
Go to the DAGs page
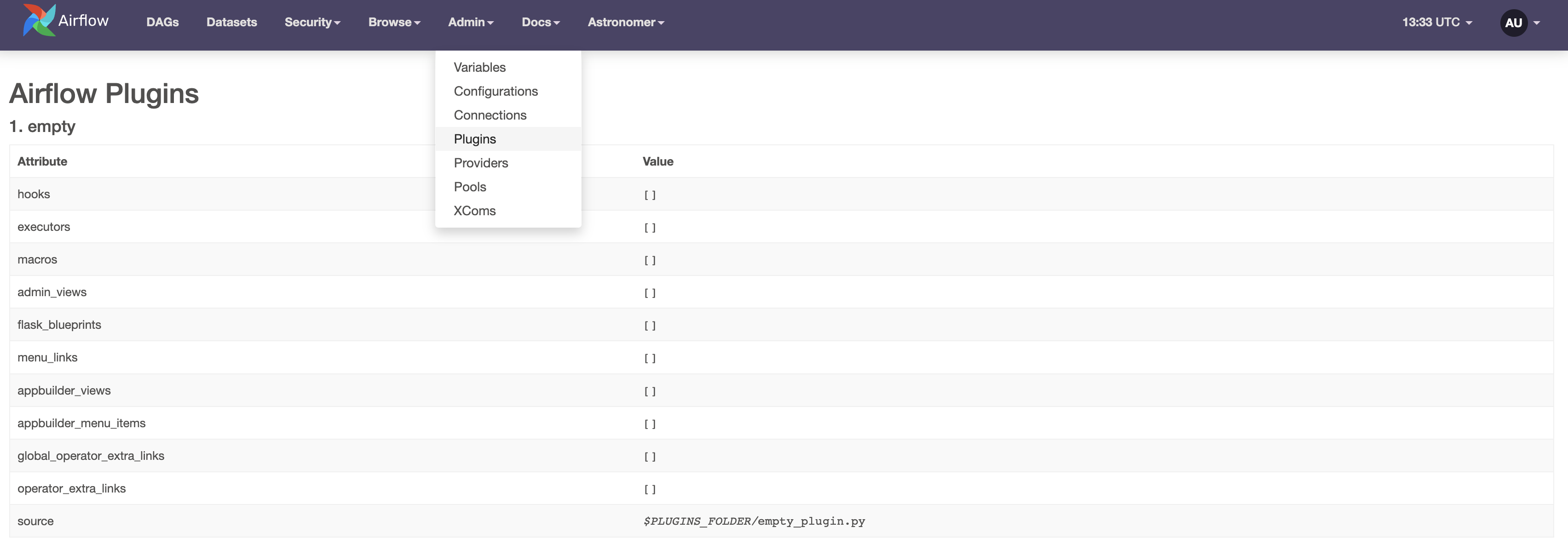tap(162, 23)
